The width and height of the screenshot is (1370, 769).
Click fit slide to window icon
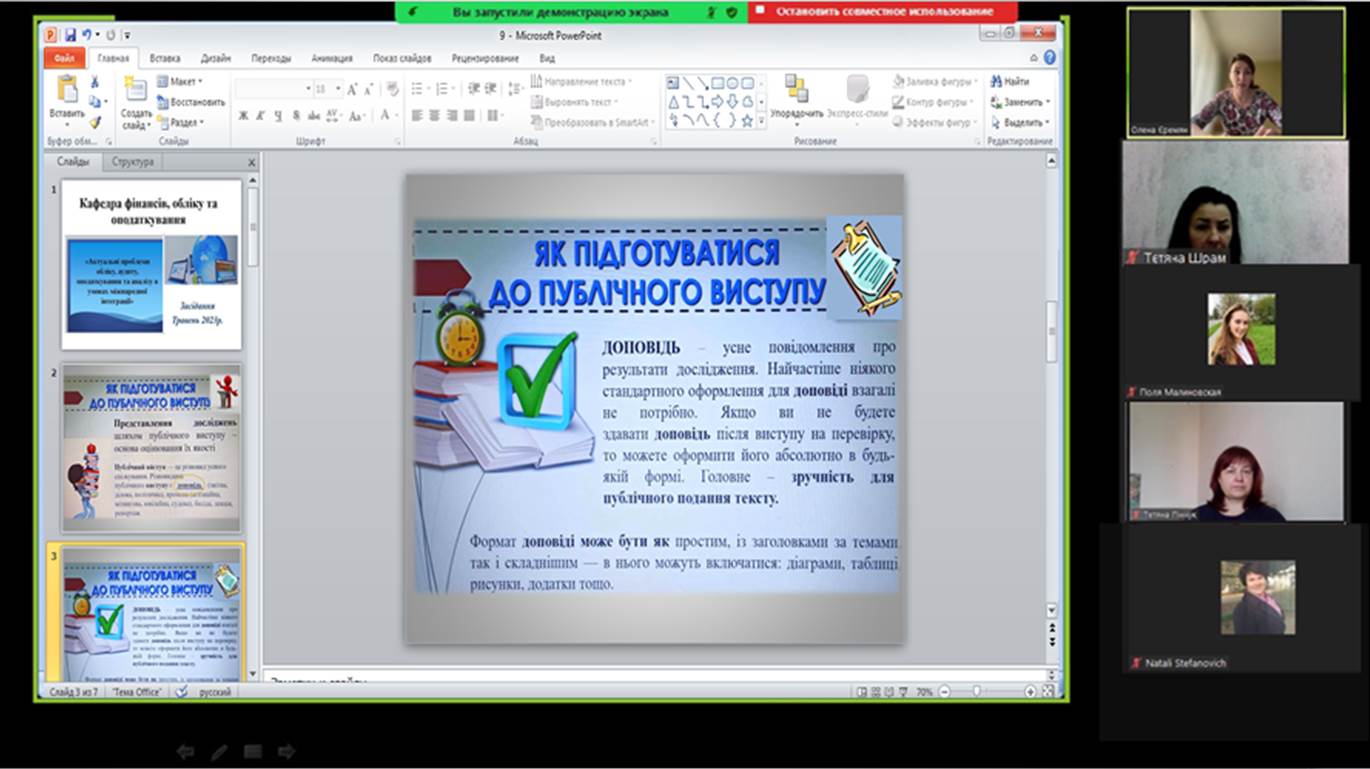click(1048, 691)
